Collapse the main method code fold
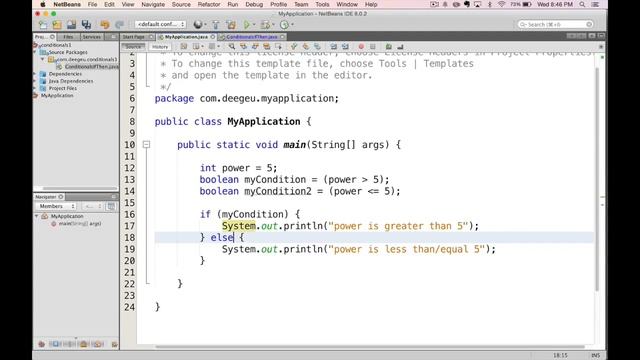This screenshot has width=640, height=360. pyautogui.click(x=146, y=144)
